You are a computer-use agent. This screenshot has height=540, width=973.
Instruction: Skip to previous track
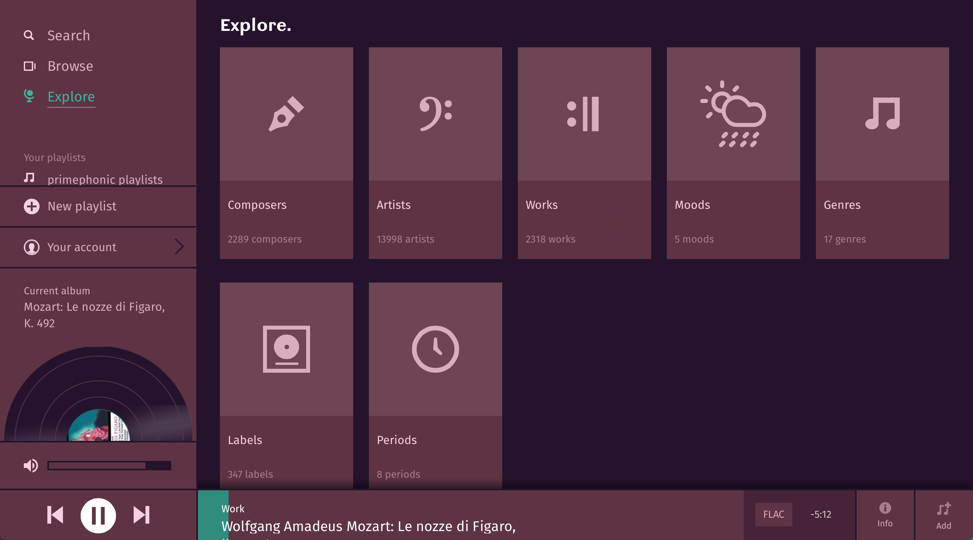coord(55,515)
